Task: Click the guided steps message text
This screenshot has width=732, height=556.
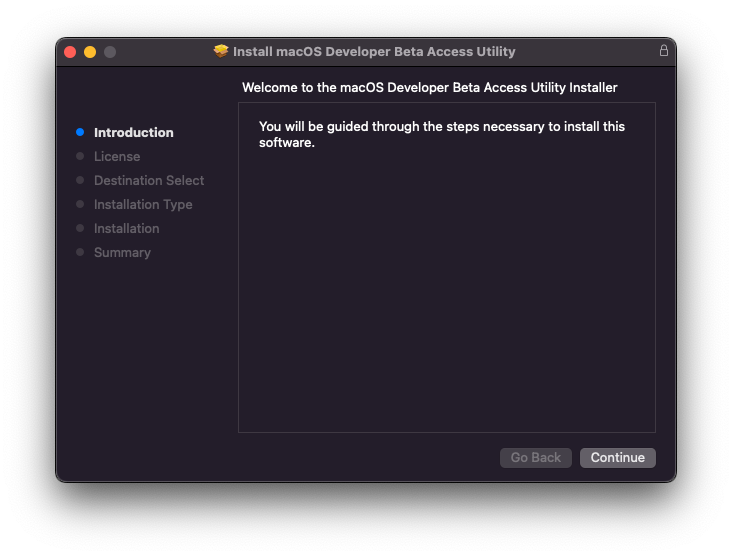Action: pos(442,134)
